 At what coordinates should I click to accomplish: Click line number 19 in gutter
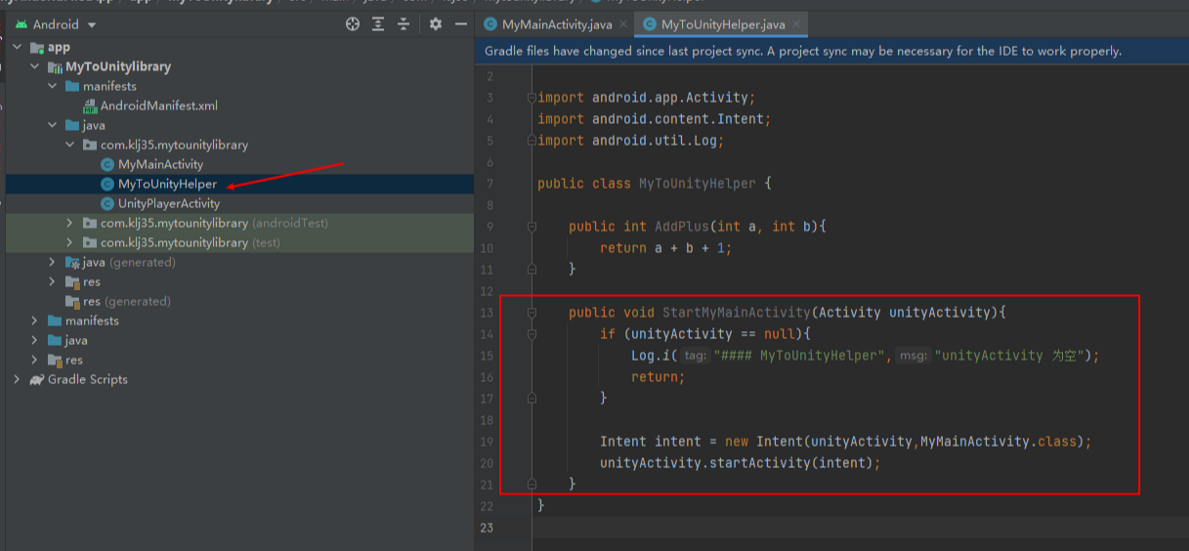click(x=488, y=441)
